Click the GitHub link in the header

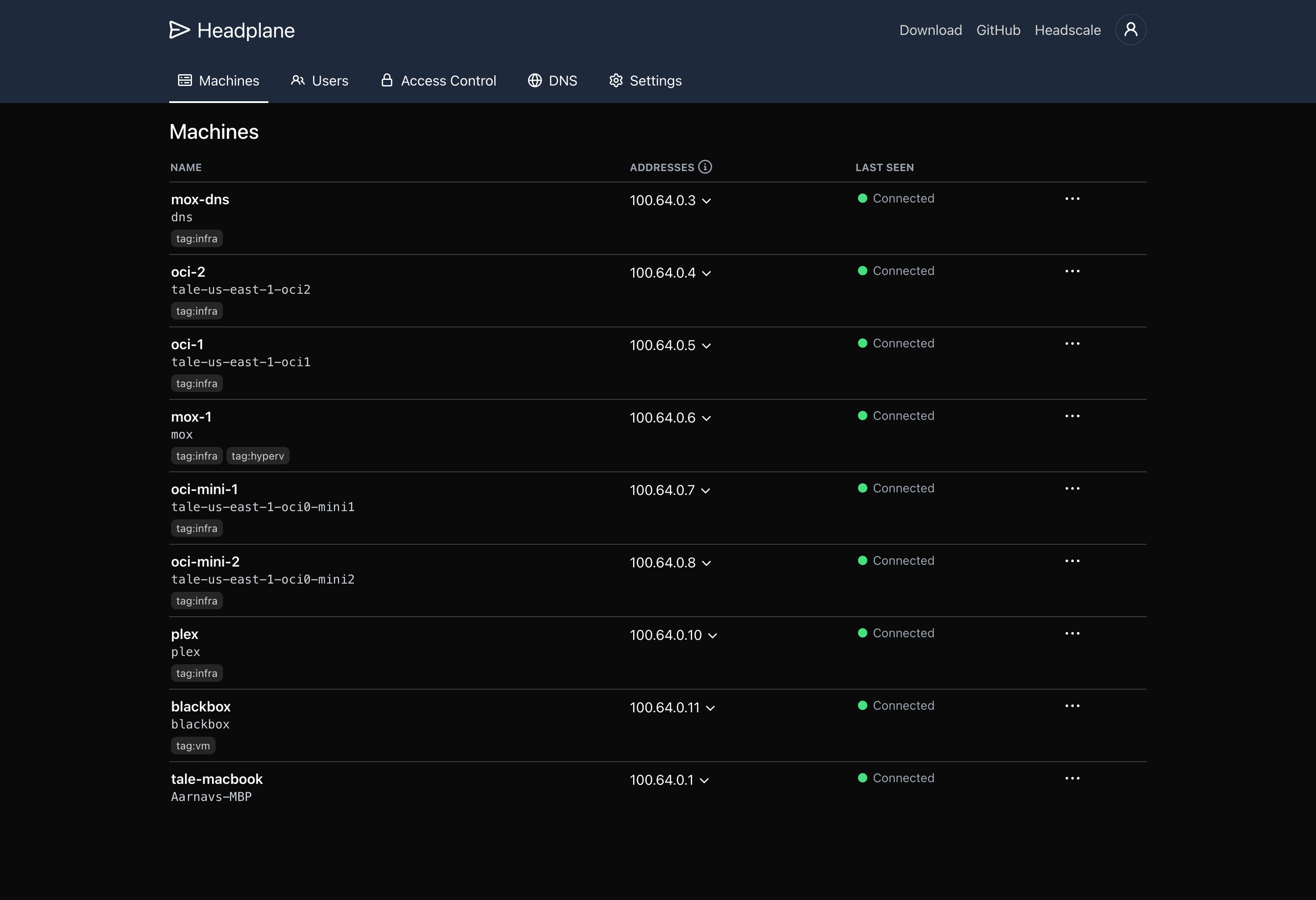click(998, 30)
